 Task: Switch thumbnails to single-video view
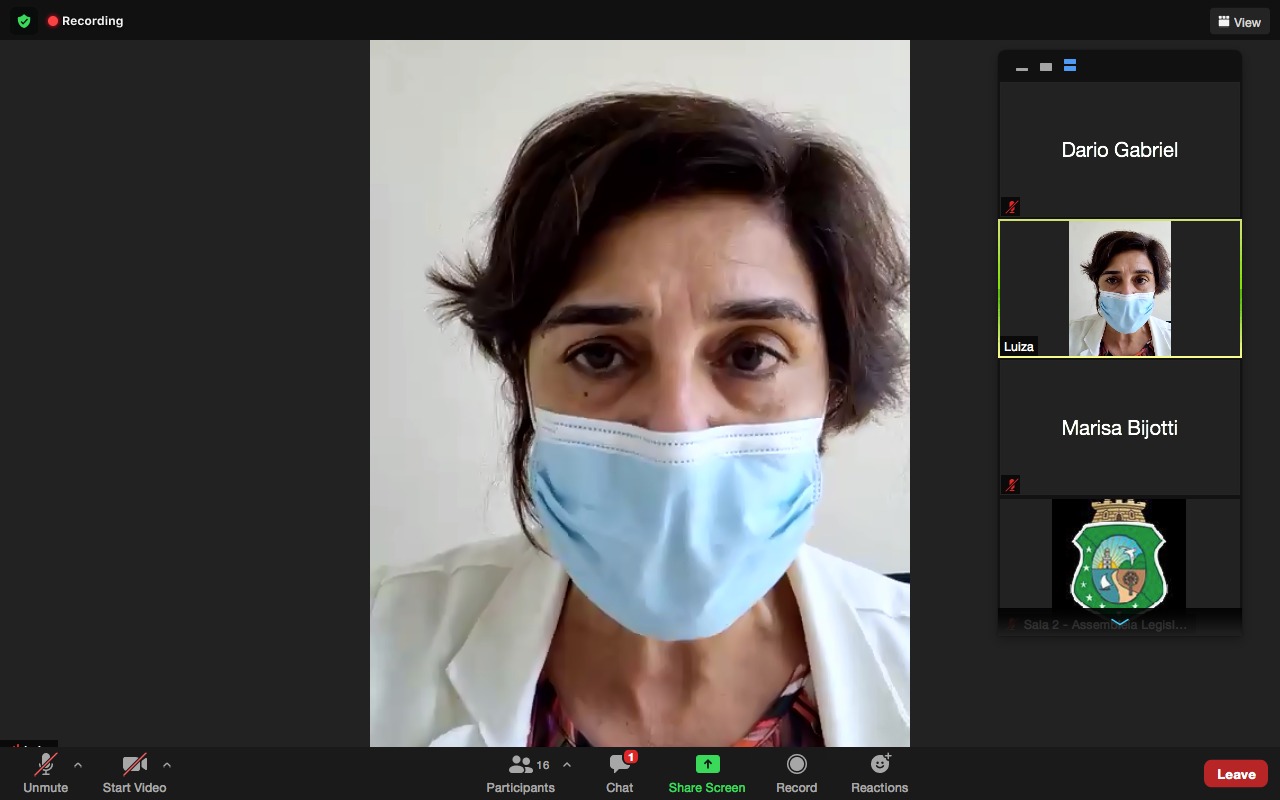point(1045,67)
